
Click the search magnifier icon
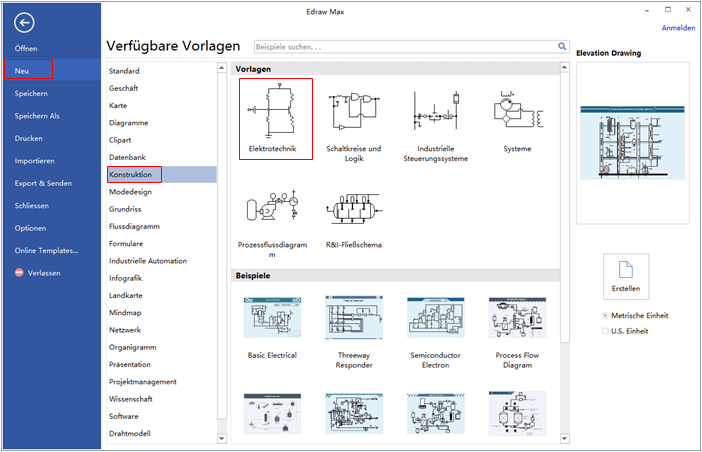562,46
